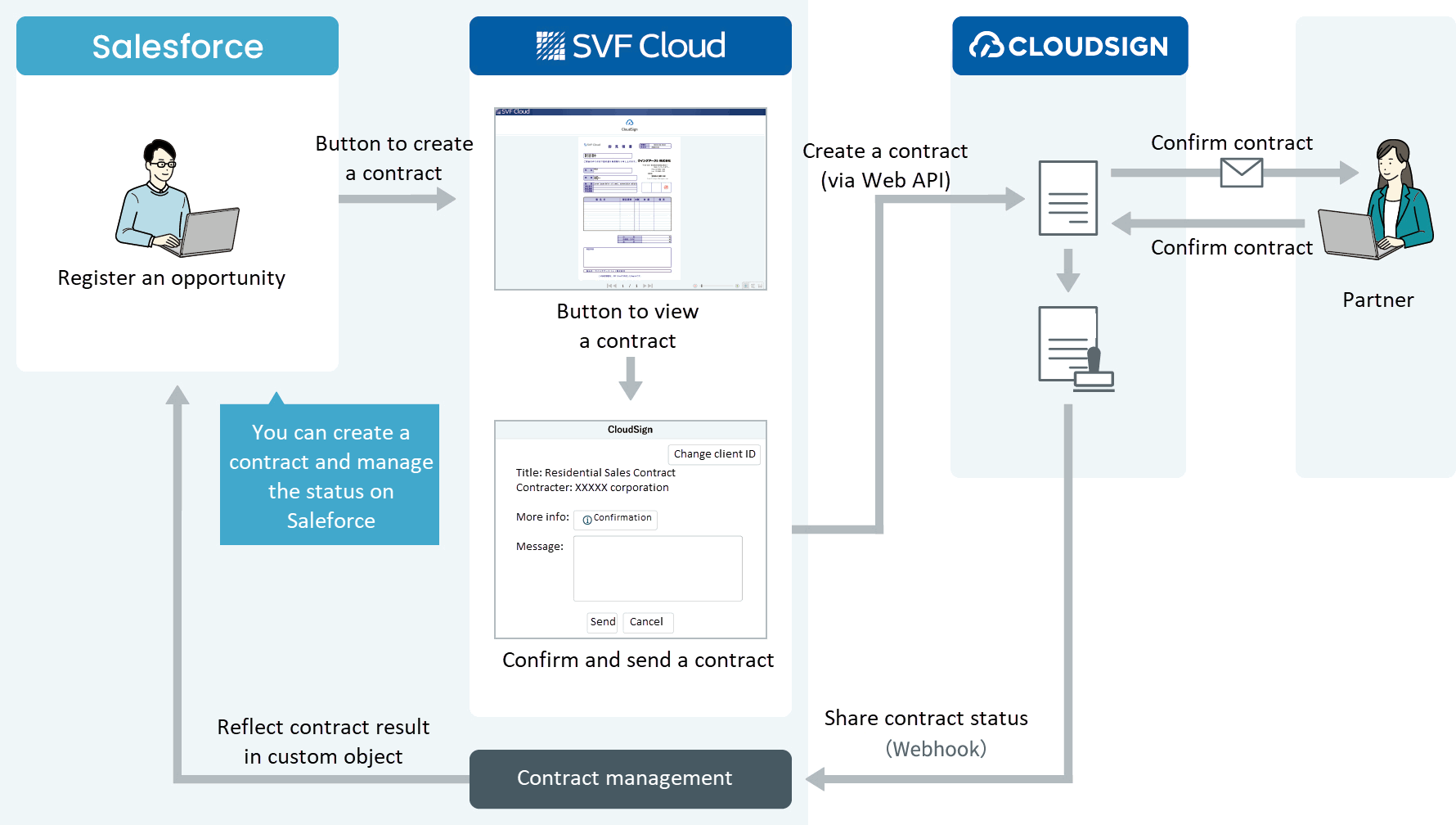This screenshot has width=1456, height=825.
Task: Click the 'Confirm and send a contract' caption
Action: pos(638,660)
